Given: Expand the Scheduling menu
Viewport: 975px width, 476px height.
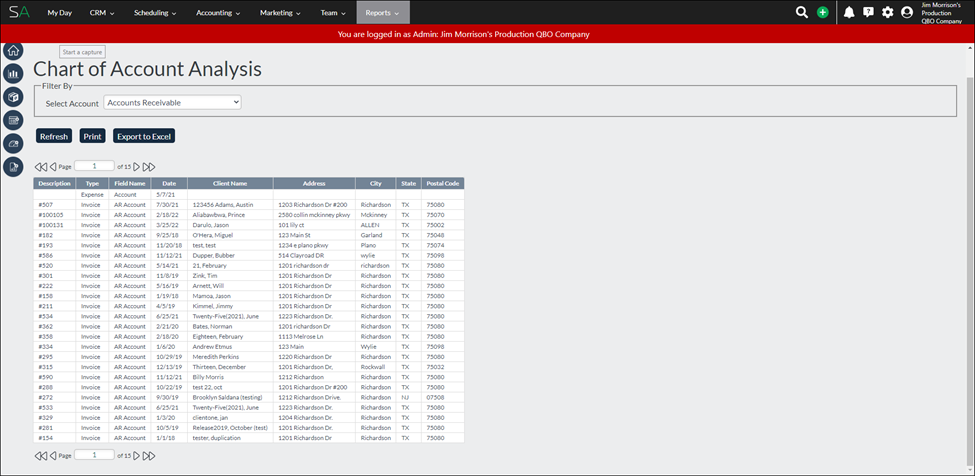Looking at the screenshot, I should pos(155,12).
